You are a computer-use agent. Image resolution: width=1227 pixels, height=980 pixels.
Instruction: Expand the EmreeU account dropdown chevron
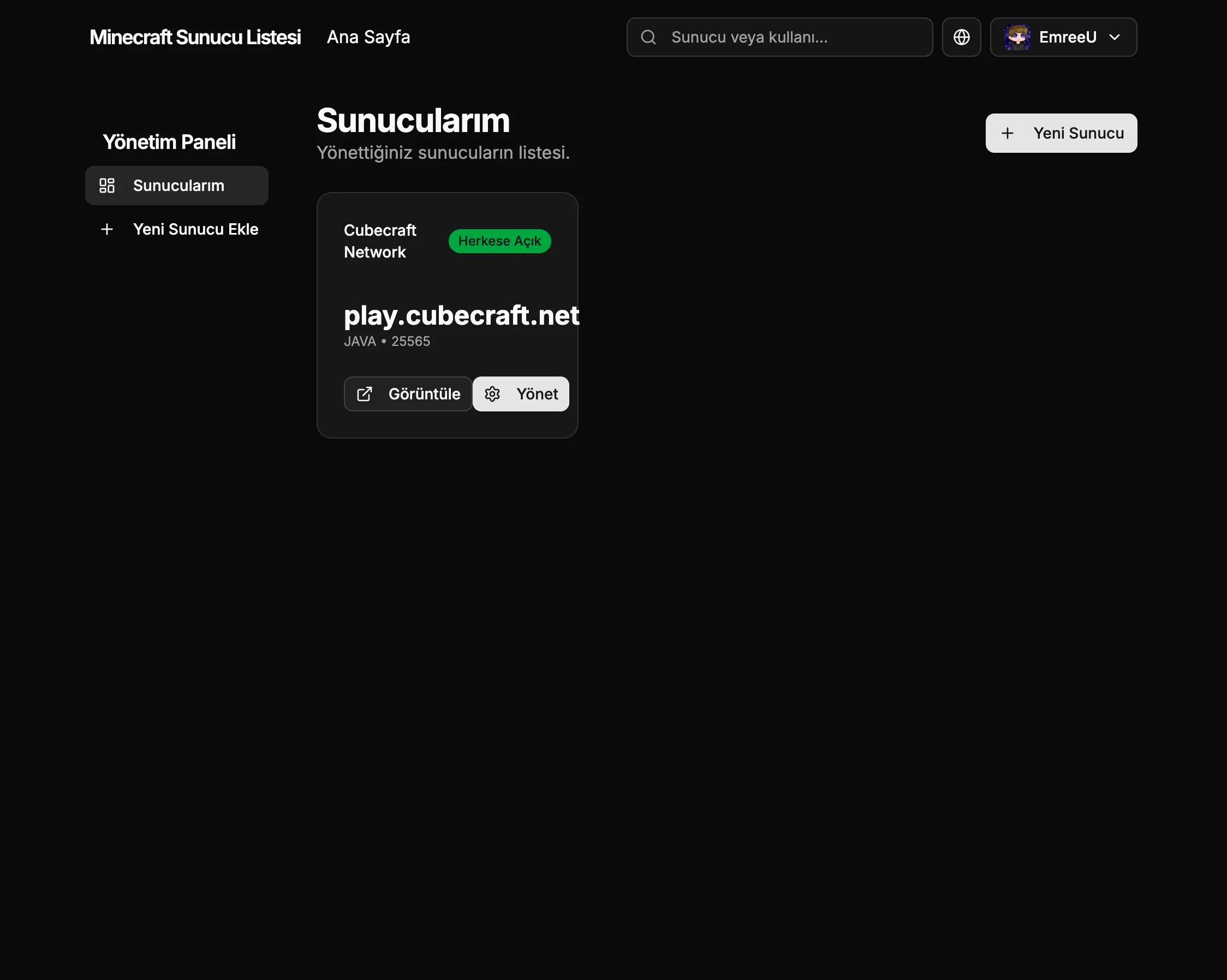(1115, 37)
